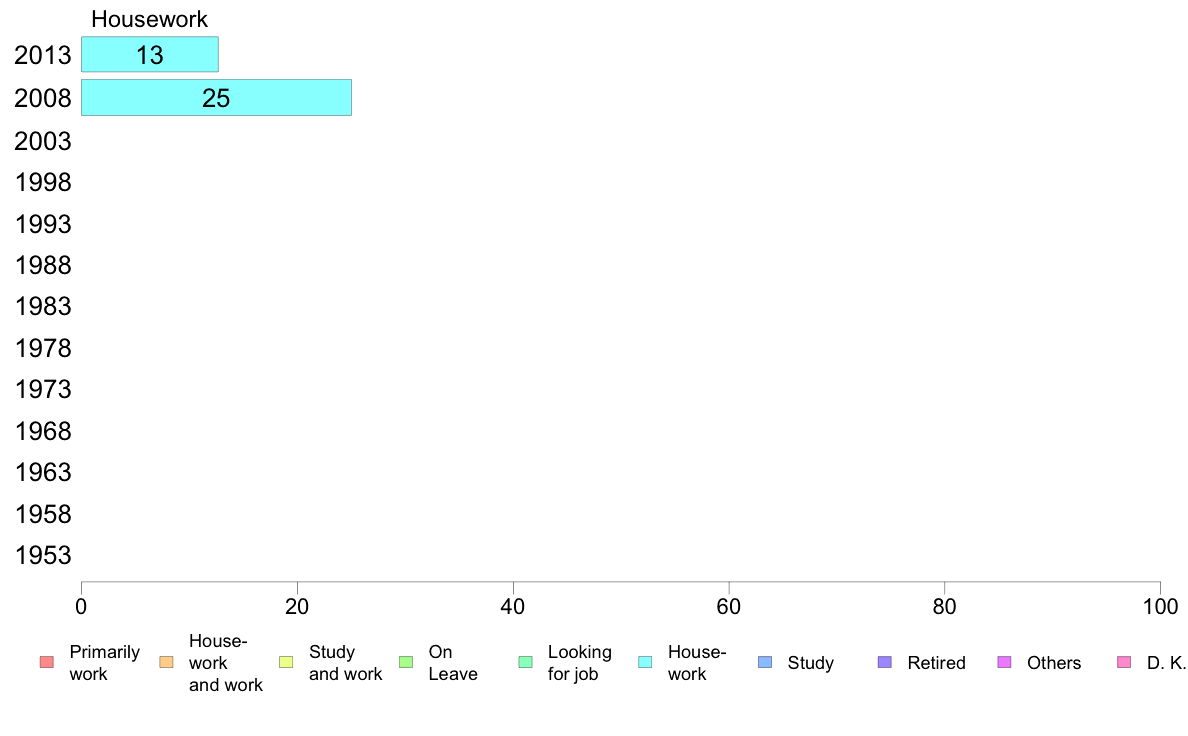Click the Housework title above the bars
1188x736 pixels.
click(149, 19)
